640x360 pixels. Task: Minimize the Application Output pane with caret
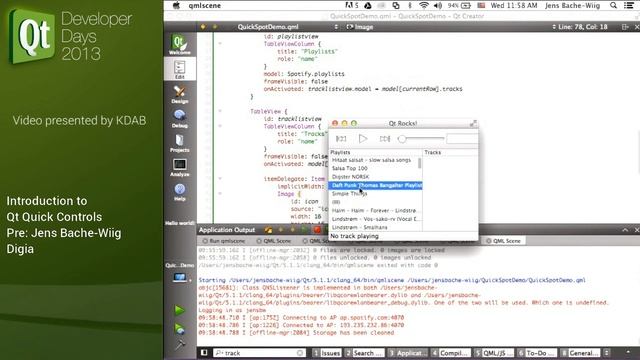[625, 230]
